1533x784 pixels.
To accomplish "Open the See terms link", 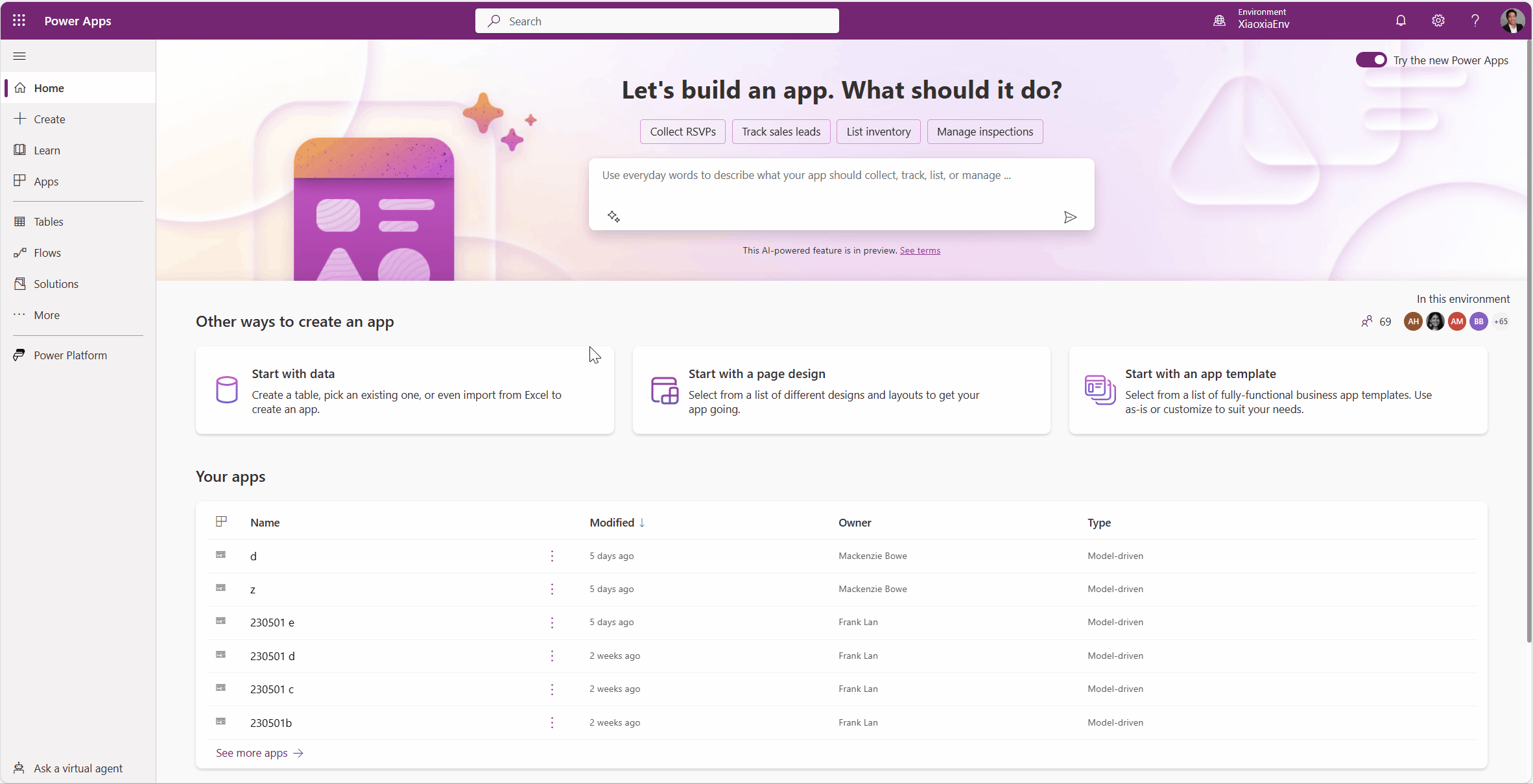I will pos(919,250).
